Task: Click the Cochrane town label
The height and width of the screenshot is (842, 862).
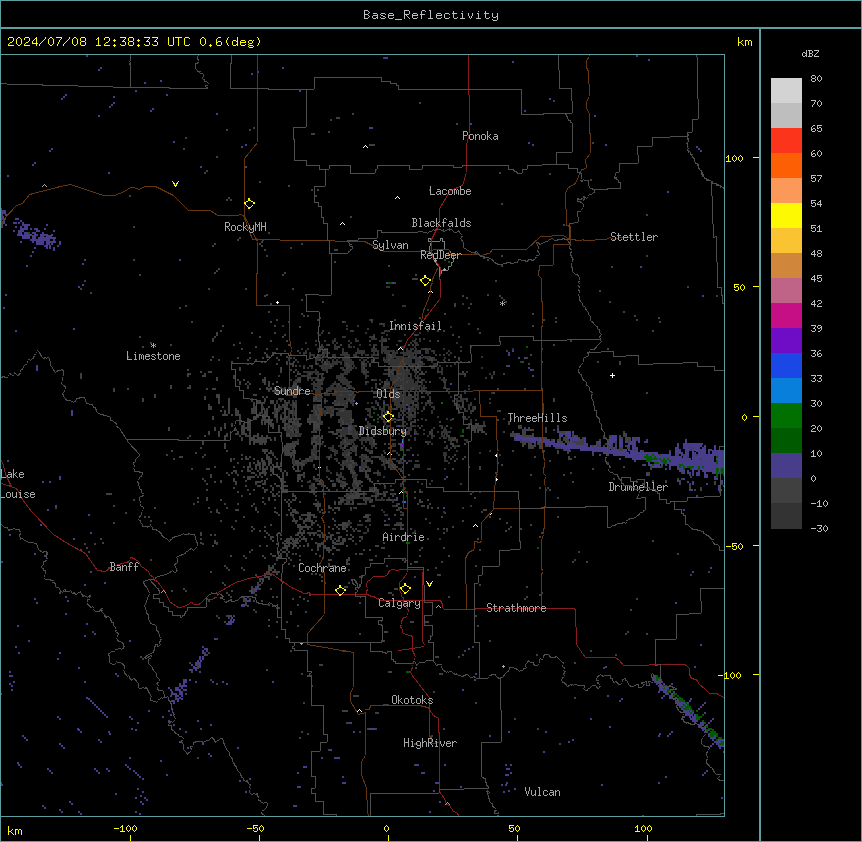Action: point(322,568)
